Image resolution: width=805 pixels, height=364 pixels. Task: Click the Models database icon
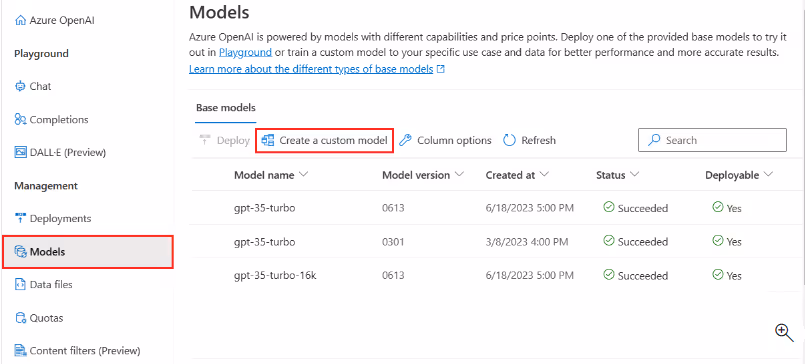[x=20, y=252]
